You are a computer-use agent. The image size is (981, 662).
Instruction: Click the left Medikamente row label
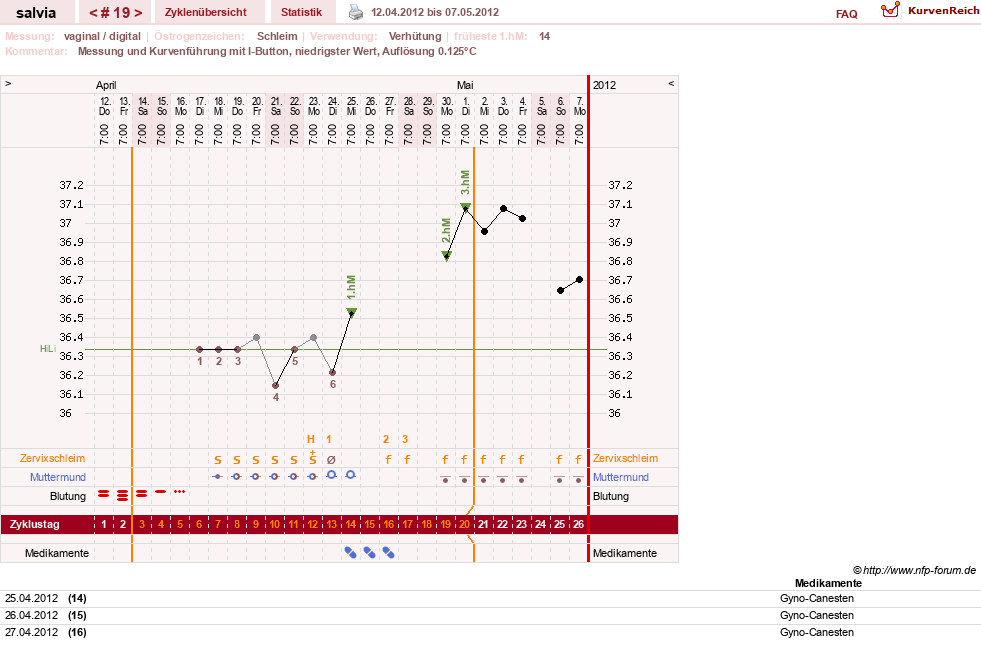(57, 553)
